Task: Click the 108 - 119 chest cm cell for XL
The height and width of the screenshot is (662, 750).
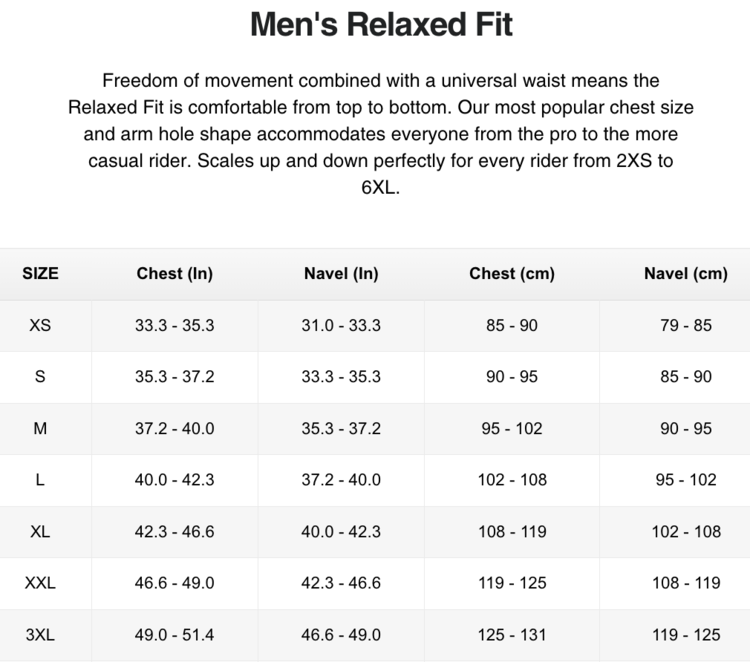Action: coord(512,531)
